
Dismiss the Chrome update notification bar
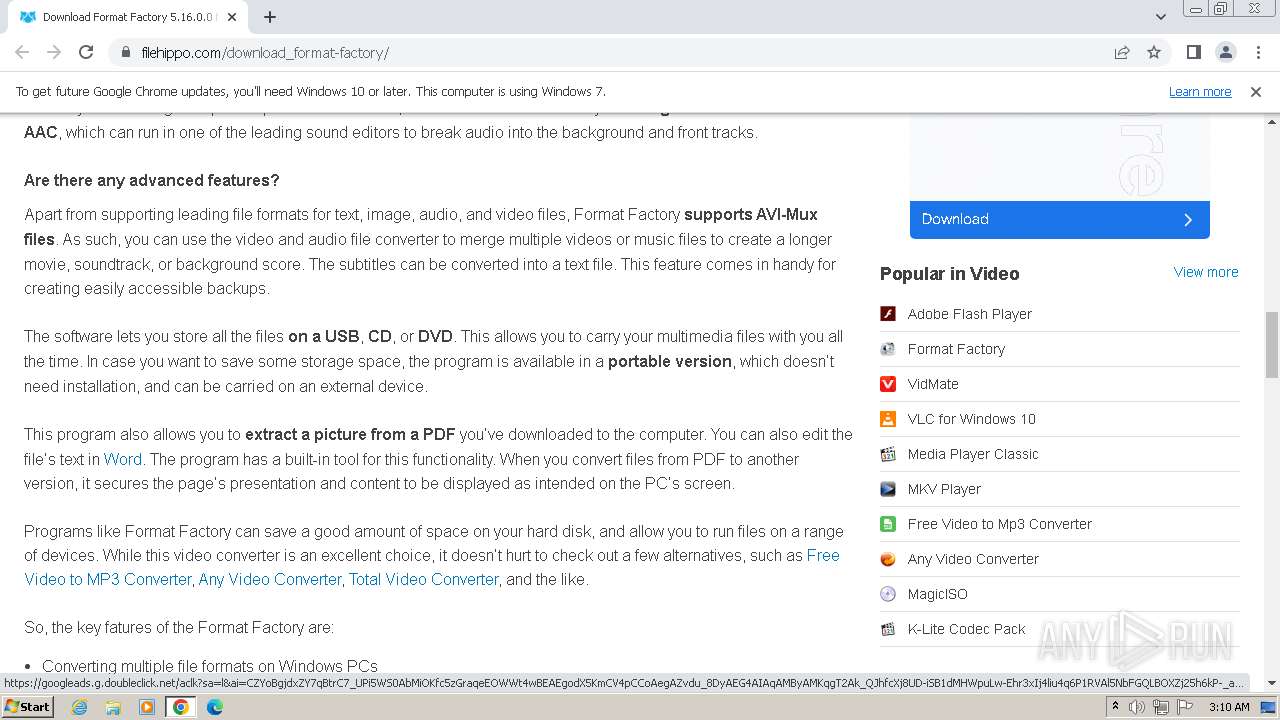[1256, 91]
